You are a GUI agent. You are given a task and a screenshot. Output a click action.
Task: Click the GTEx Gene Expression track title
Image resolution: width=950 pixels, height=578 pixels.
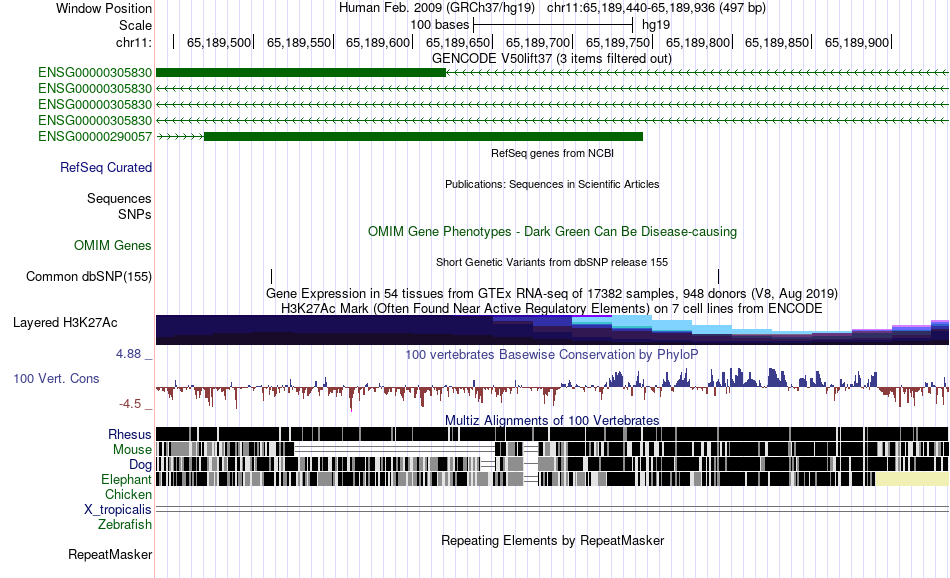click(x=552, y=294)
